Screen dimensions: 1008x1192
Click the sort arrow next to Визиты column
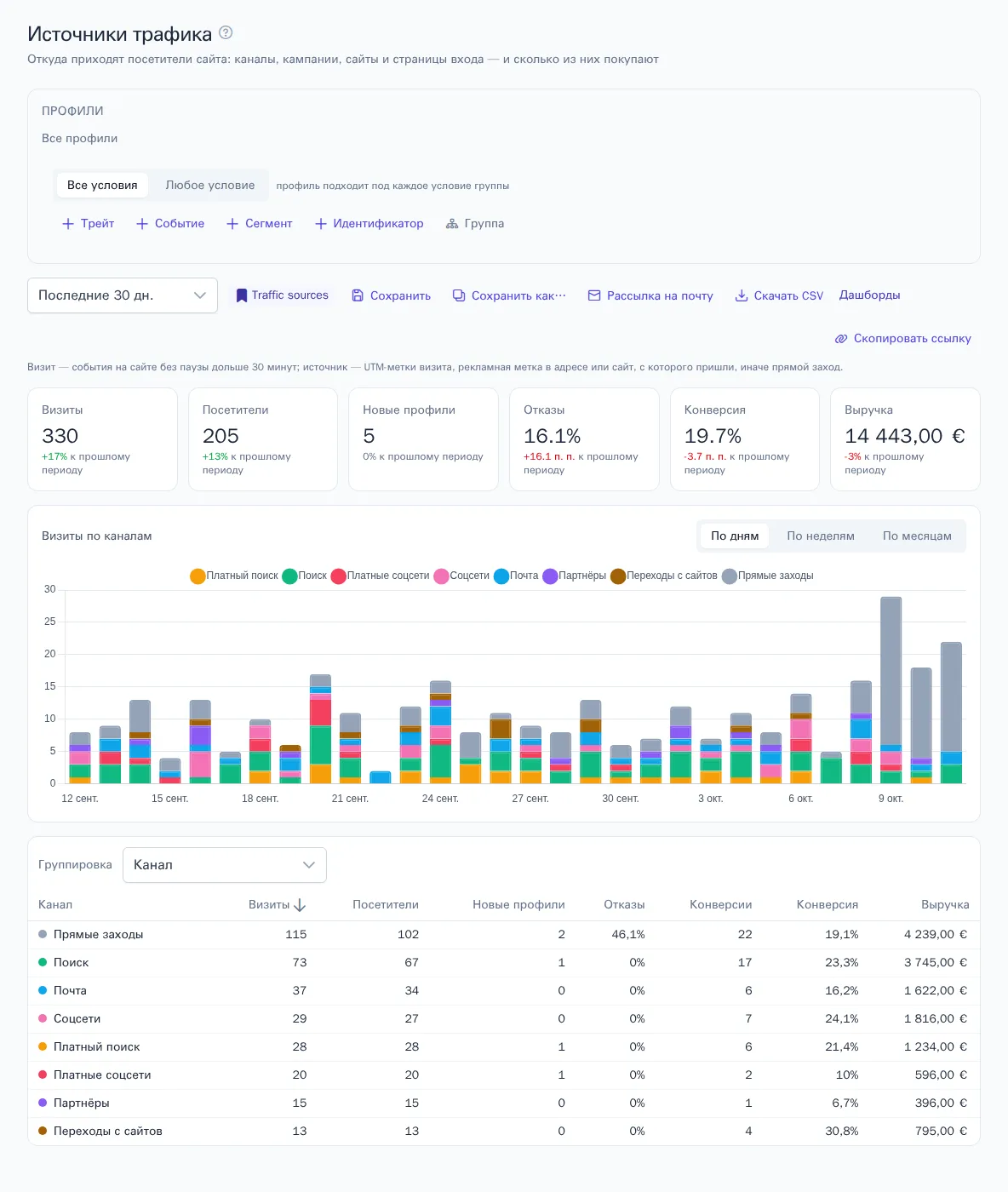[300, 905]
